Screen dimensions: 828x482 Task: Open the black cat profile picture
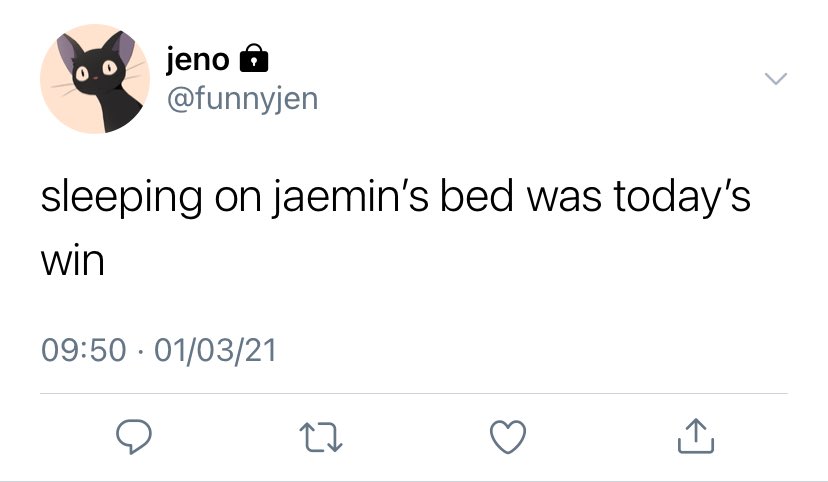coord(95,79)
